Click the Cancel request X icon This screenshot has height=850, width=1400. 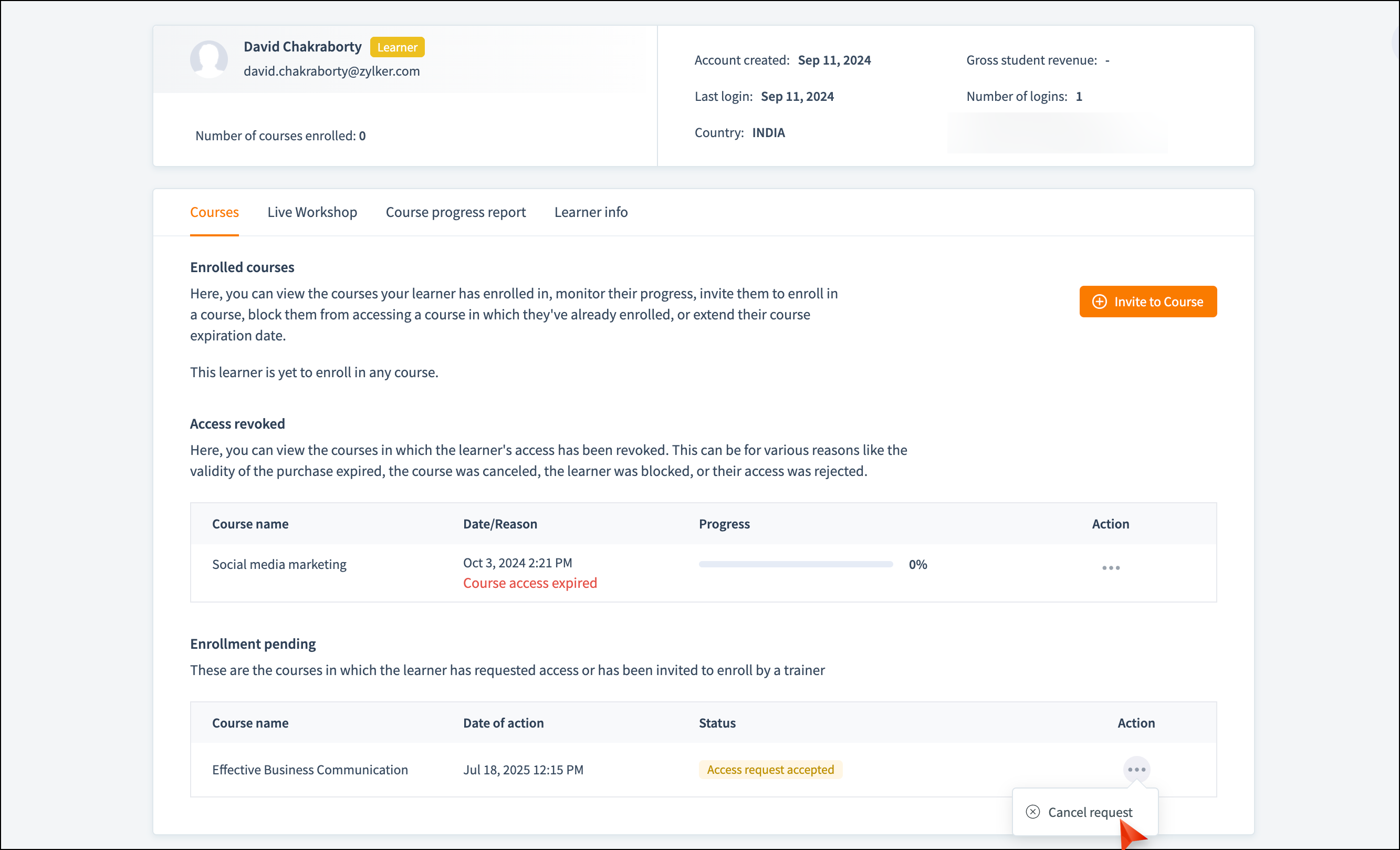click(x=1032, y=812)
